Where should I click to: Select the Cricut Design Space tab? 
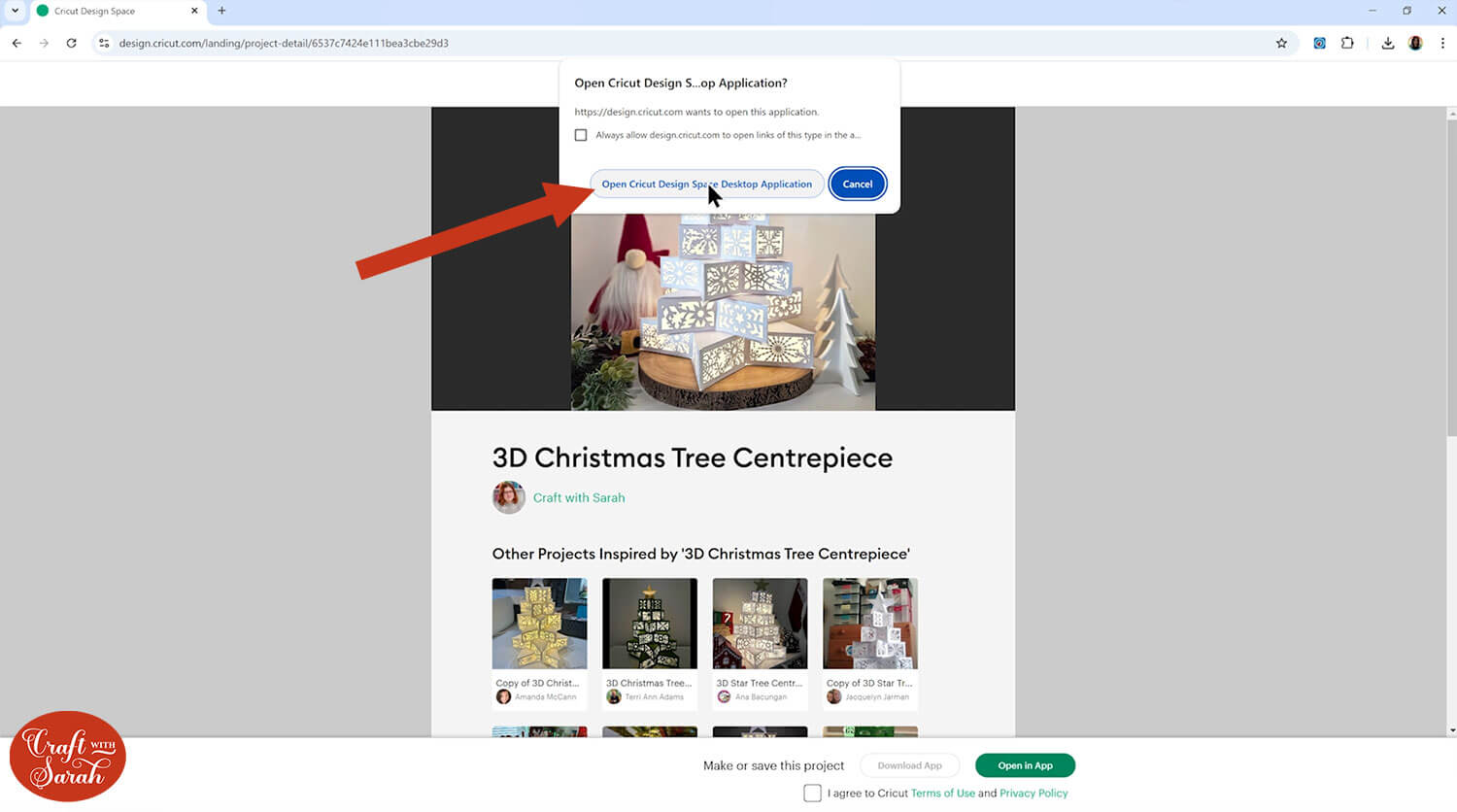(x=117, y=12)
